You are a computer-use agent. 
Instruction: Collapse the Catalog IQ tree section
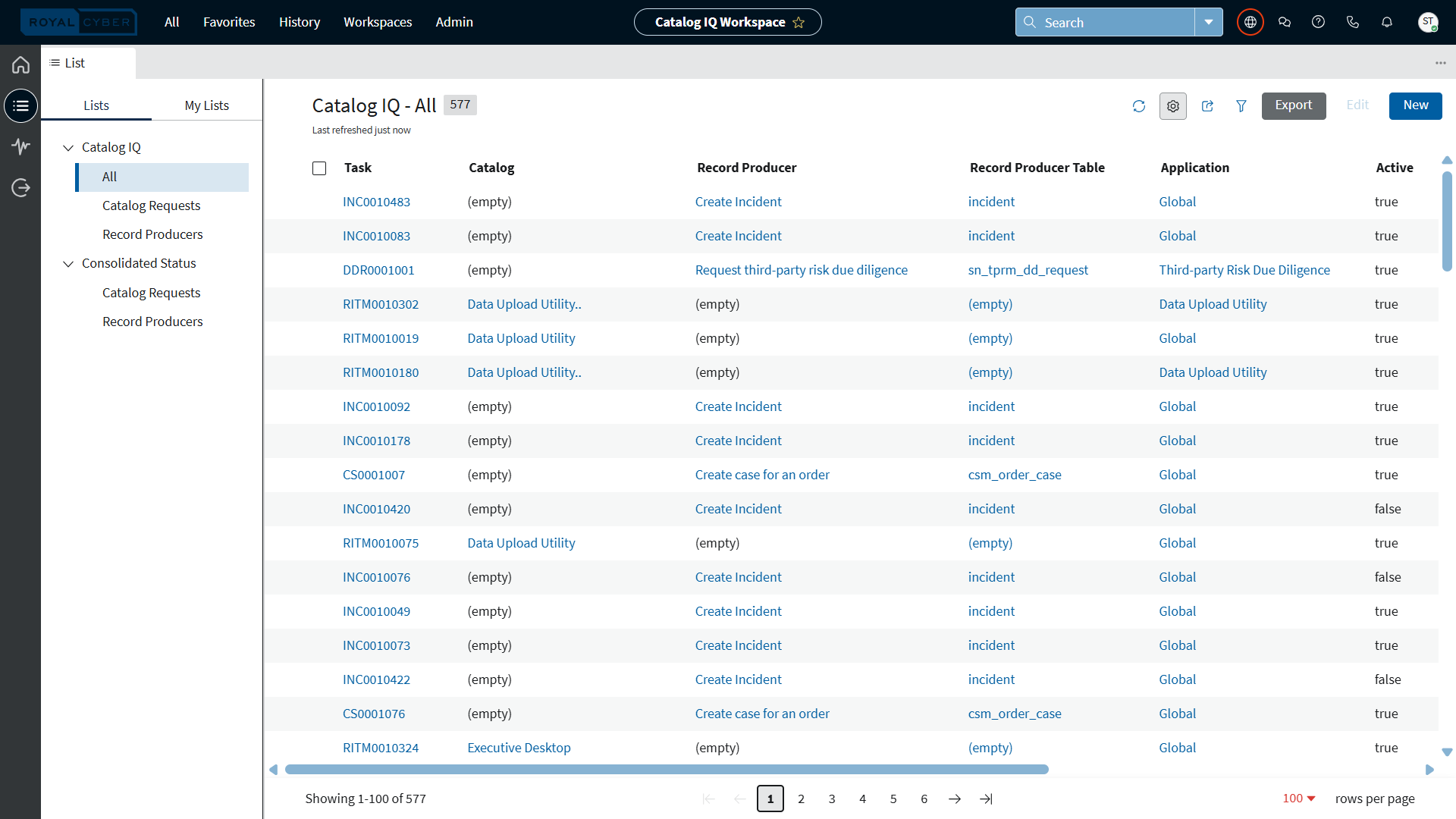pyautogui.click(x=68, y=148)
